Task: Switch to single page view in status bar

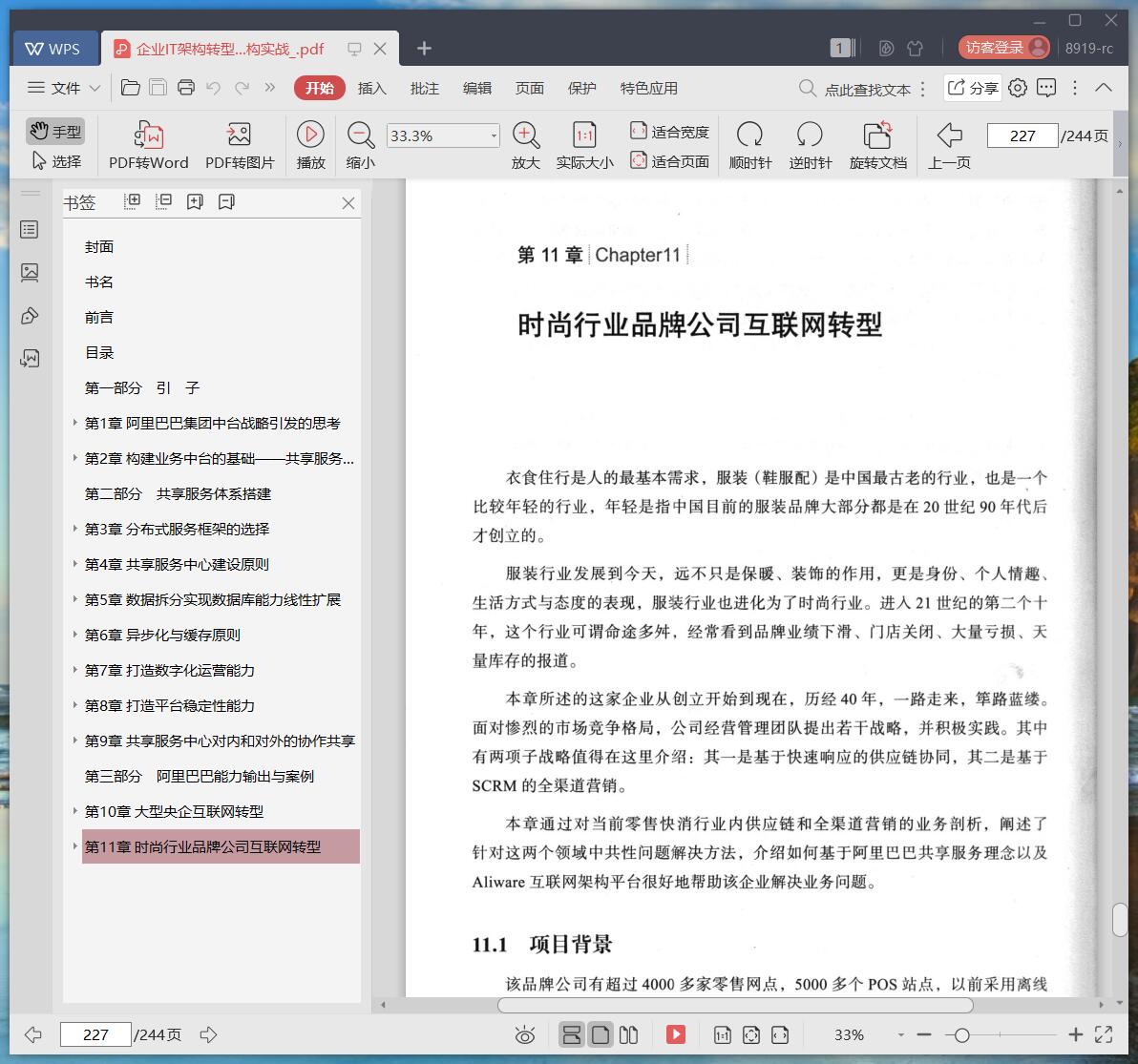Action: pos(601,1035)
